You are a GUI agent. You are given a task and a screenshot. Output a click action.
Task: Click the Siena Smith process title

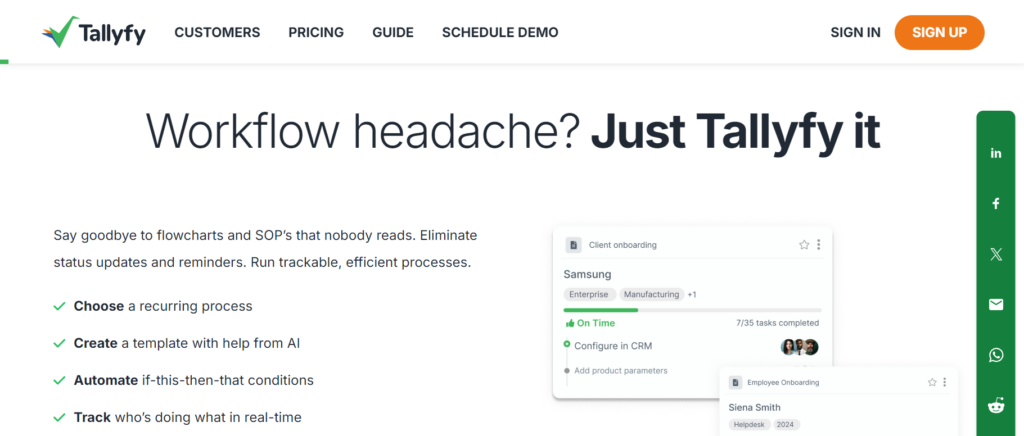coord(754,407)
